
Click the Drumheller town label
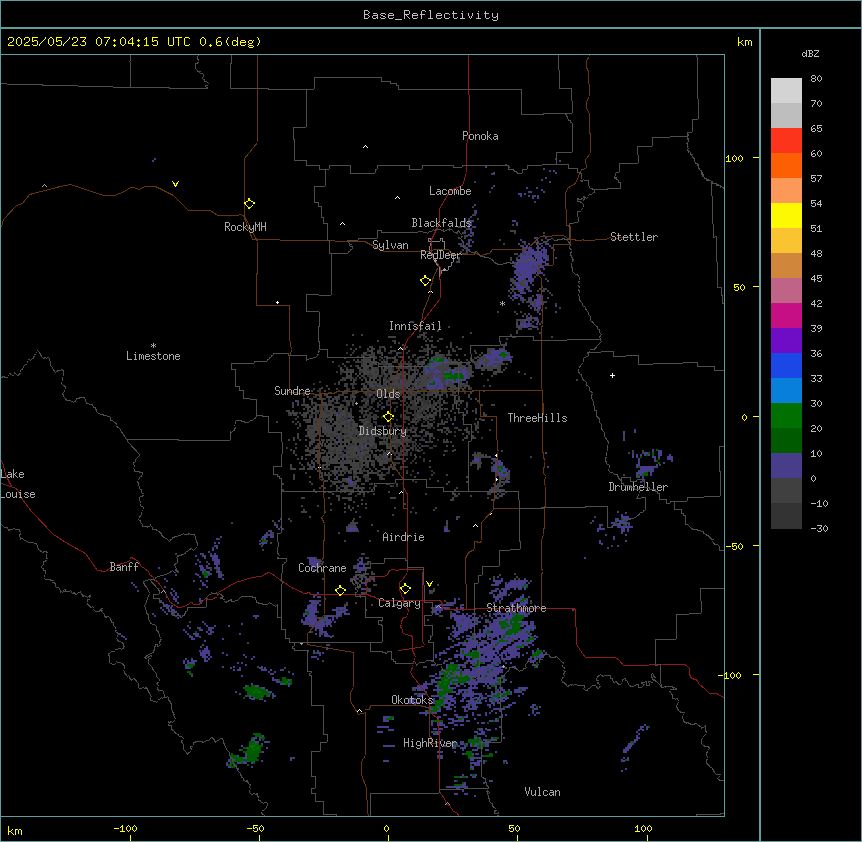(638, 487)
